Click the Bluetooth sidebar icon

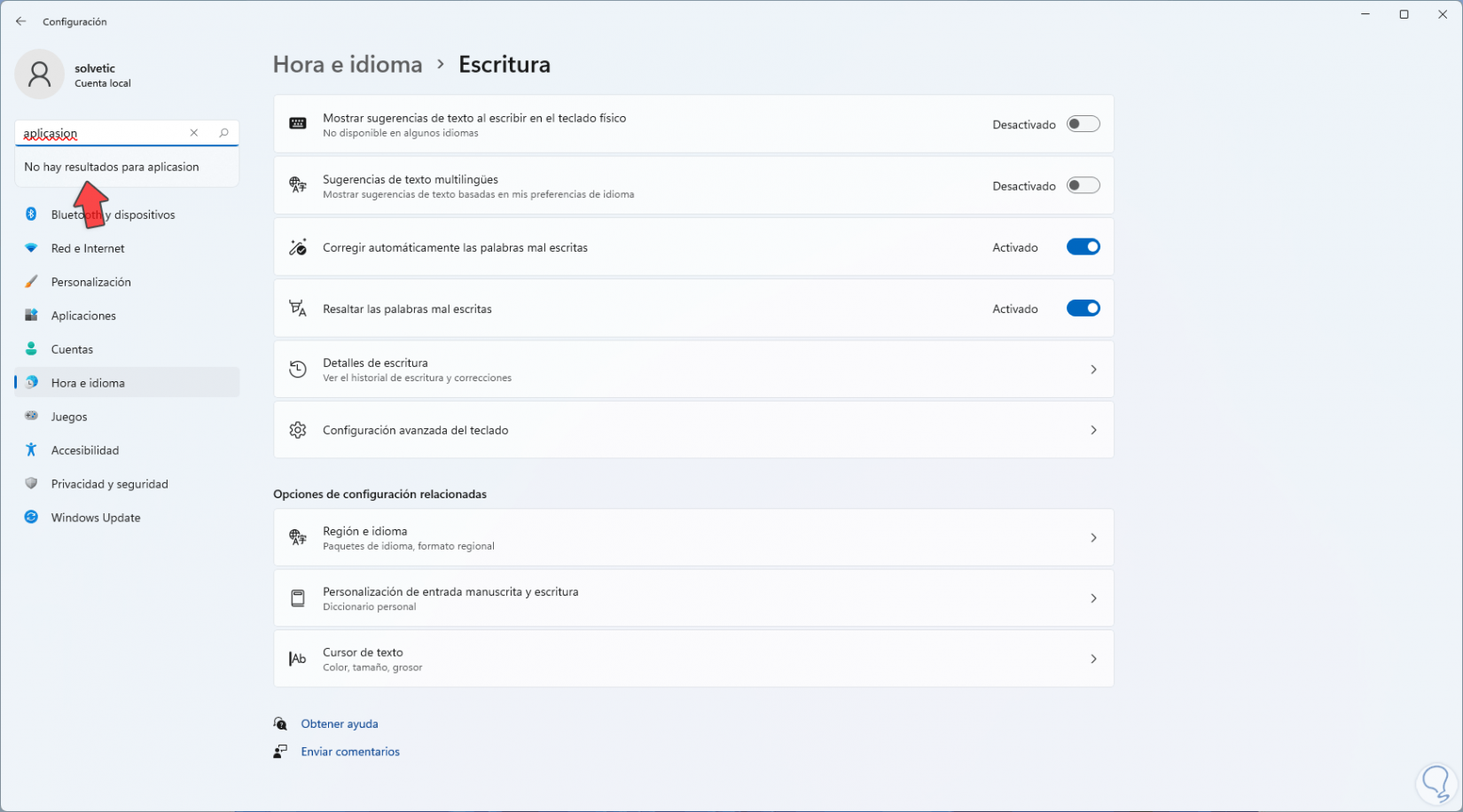(31, 215)
